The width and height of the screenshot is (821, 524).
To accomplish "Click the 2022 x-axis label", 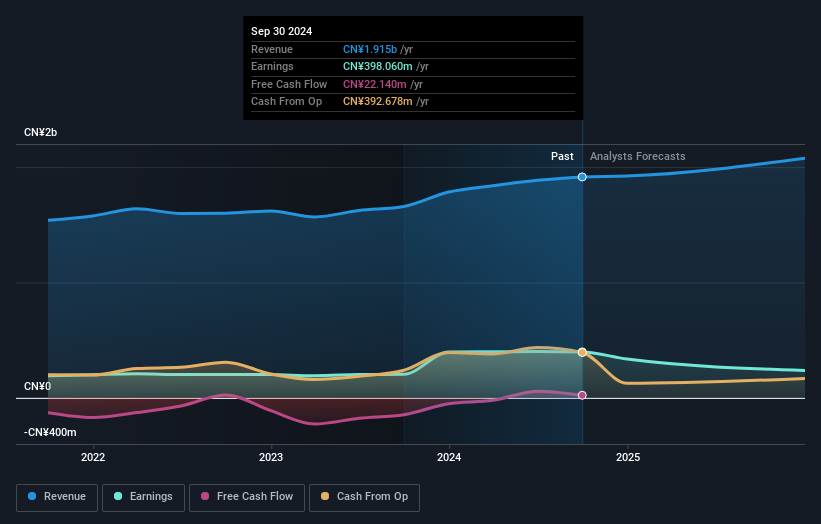I will 93,457.
